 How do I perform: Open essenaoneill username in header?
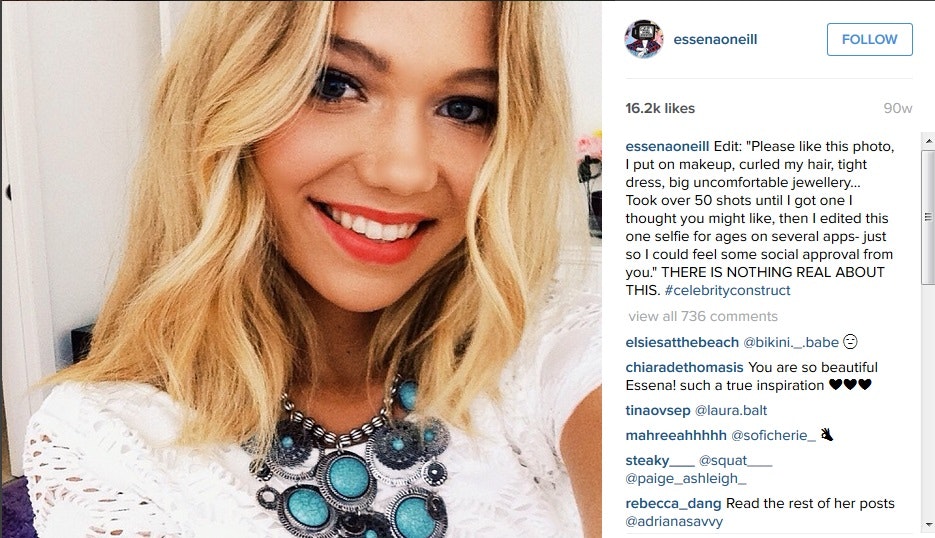[715, 39]
